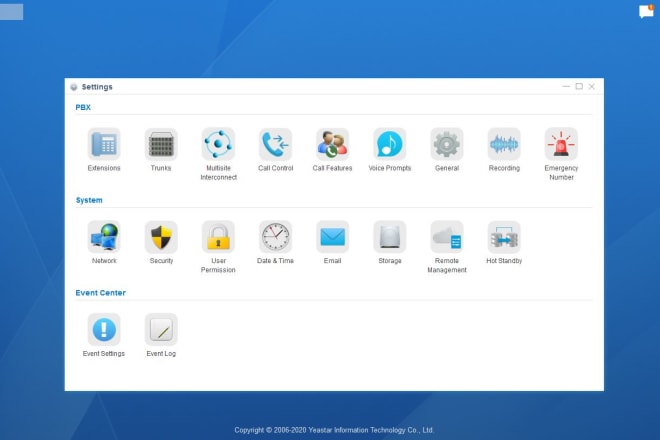Open Recording settings
660x440 pixels.
pyautogui.click(x=504, y=144)
